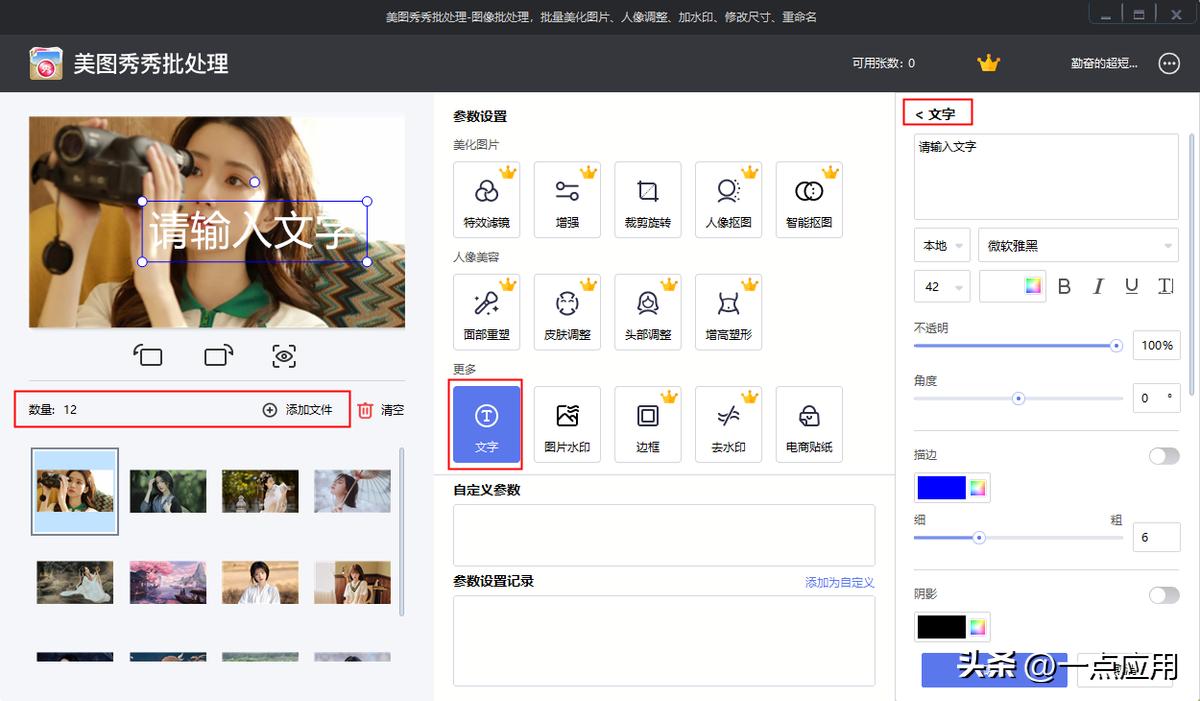This screenshot has height=701, width=1200.
Task: Open the font size 42 dropdown
Action: [x=941, y=286]
